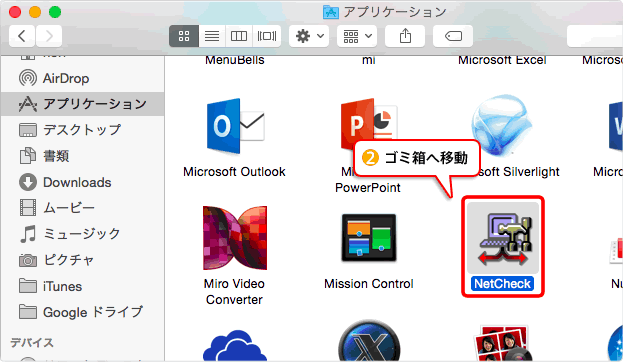Minimize the Finder window

pyautogui.click(x=35, y=12)
